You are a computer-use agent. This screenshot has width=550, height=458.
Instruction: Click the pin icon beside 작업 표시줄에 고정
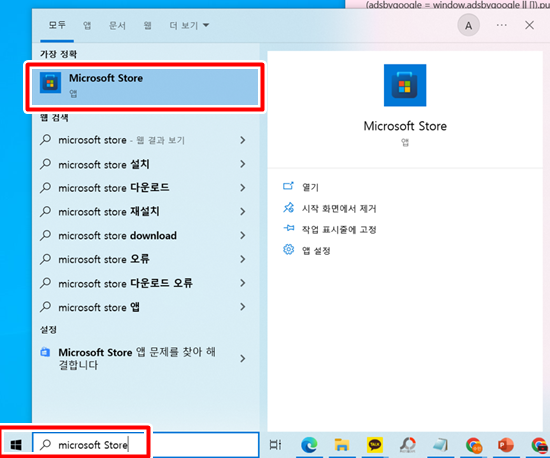click(x=288, y=228)
